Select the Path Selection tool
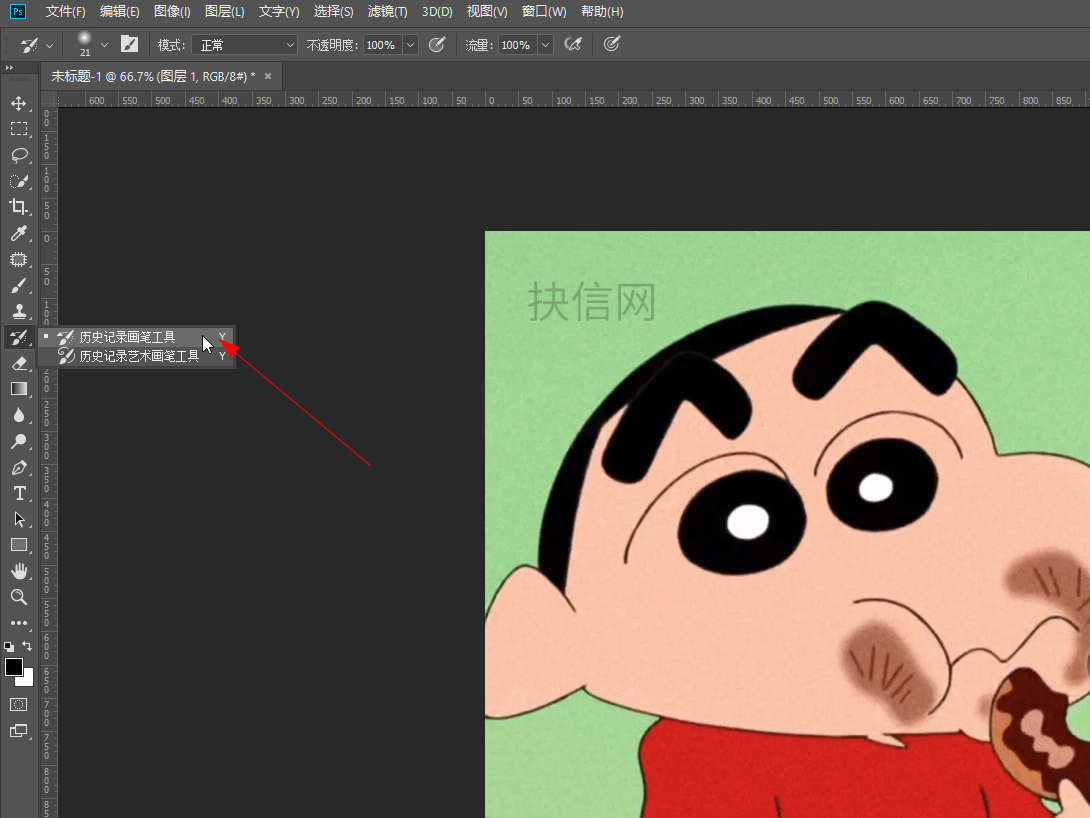 [19, 519]
